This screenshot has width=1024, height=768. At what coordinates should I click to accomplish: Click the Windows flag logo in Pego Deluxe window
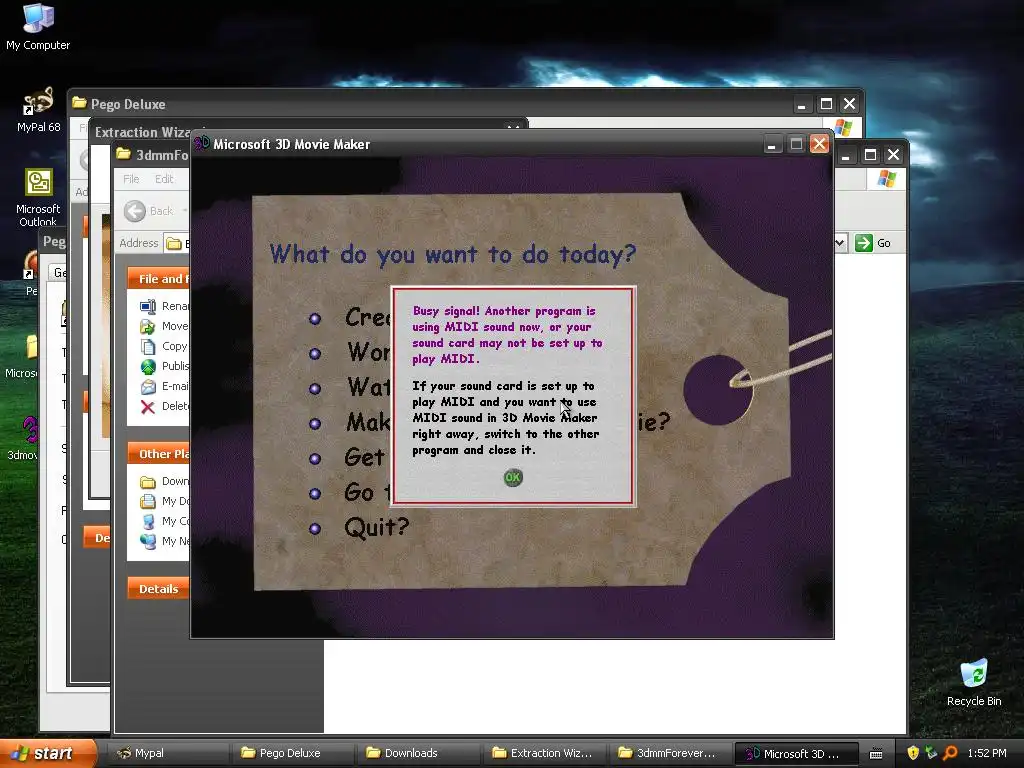point(843,127)
